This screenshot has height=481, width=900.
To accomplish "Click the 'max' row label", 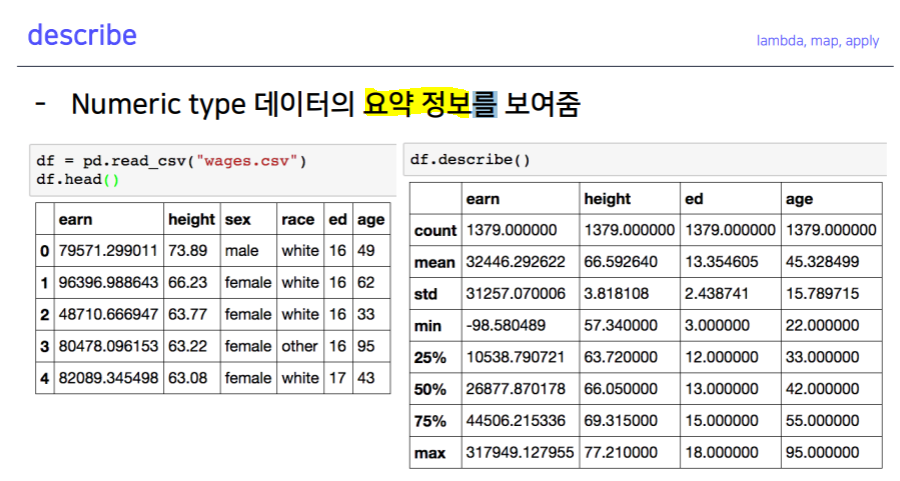I will [429, 453].
